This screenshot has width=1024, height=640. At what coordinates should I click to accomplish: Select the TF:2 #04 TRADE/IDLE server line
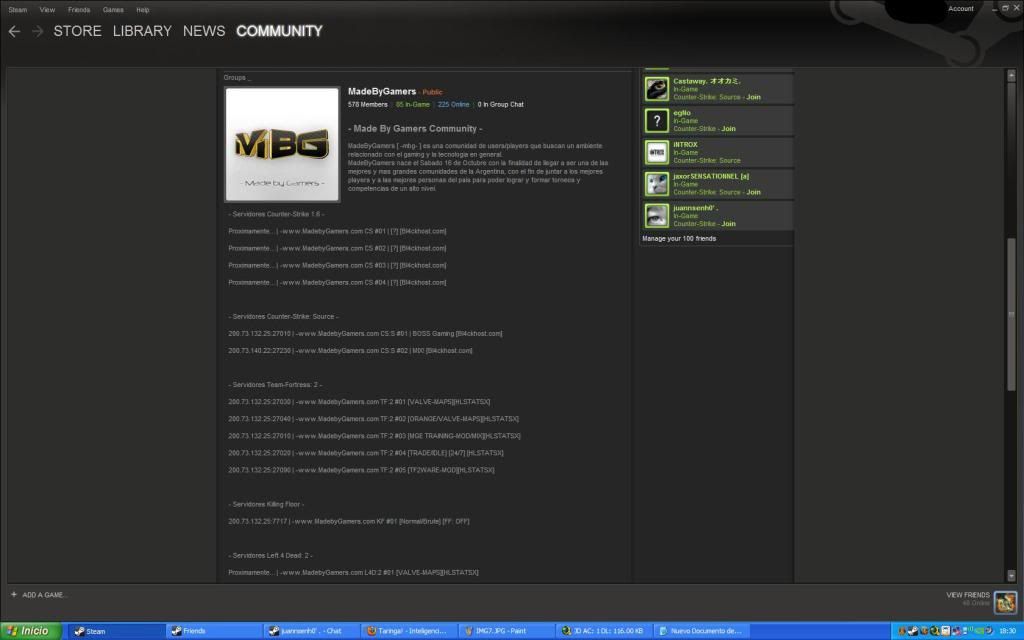(366, 453)
